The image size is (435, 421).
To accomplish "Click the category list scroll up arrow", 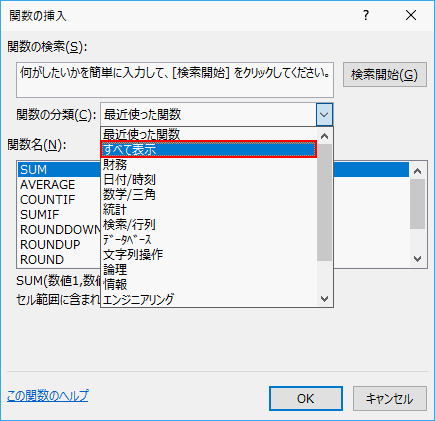I will coord(324,136).
